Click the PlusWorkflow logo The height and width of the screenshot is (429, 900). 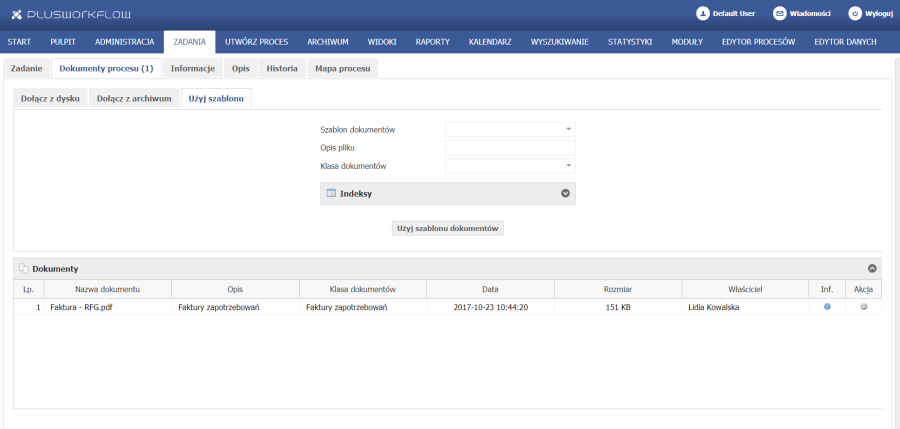66,14
